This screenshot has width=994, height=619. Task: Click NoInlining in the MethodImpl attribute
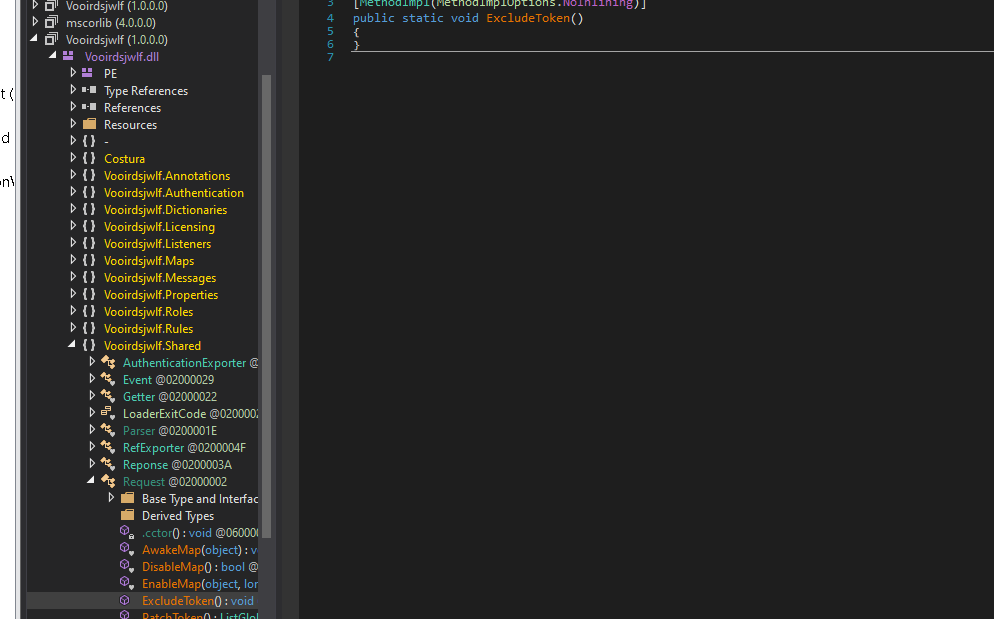point(597,4)
